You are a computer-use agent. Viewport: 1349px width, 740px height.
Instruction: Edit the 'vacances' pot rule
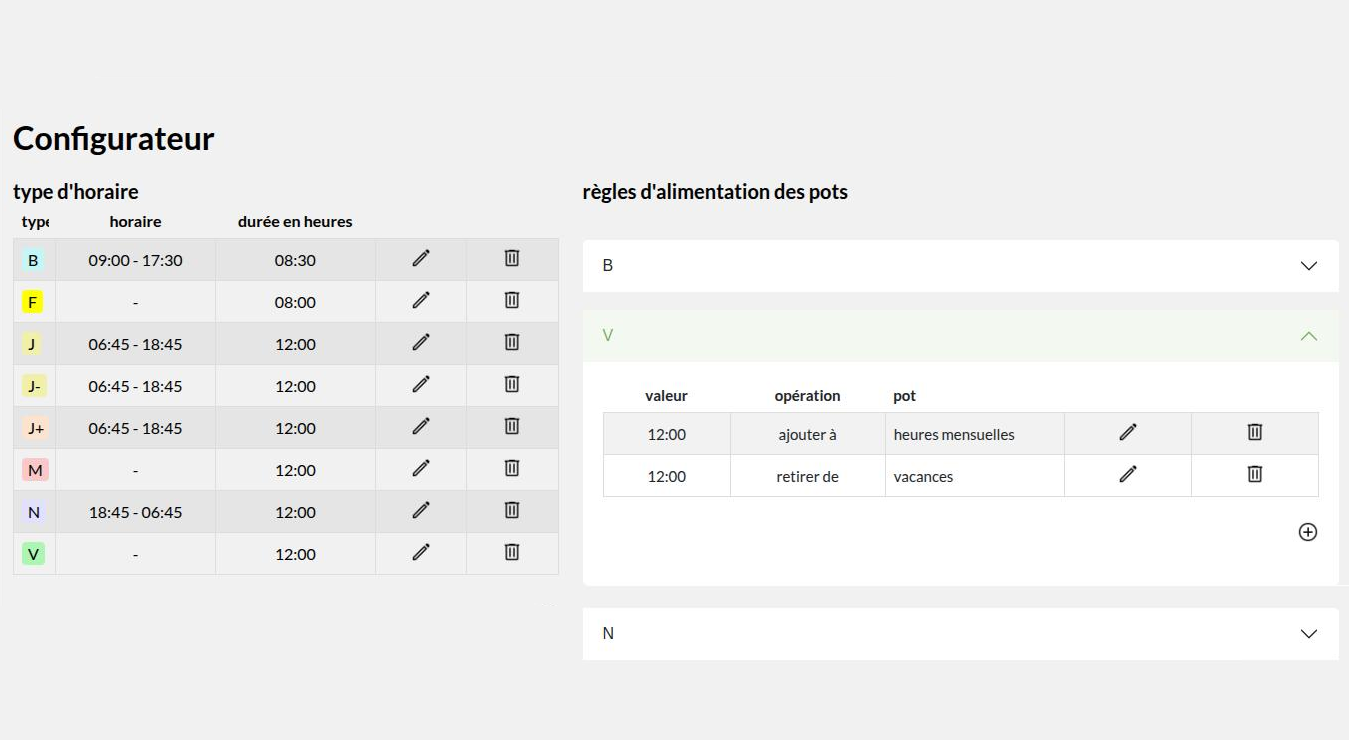[1128, 475]
